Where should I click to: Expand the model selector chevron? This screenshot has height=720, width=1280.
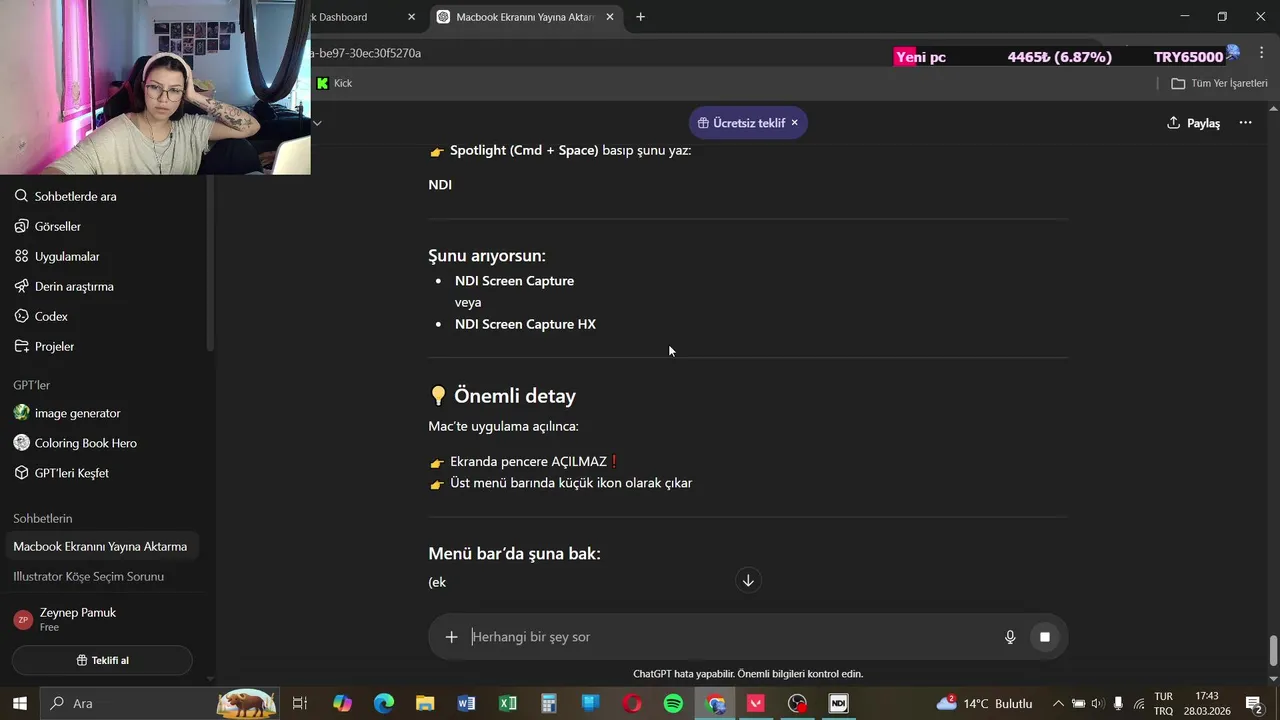[317, 123]
